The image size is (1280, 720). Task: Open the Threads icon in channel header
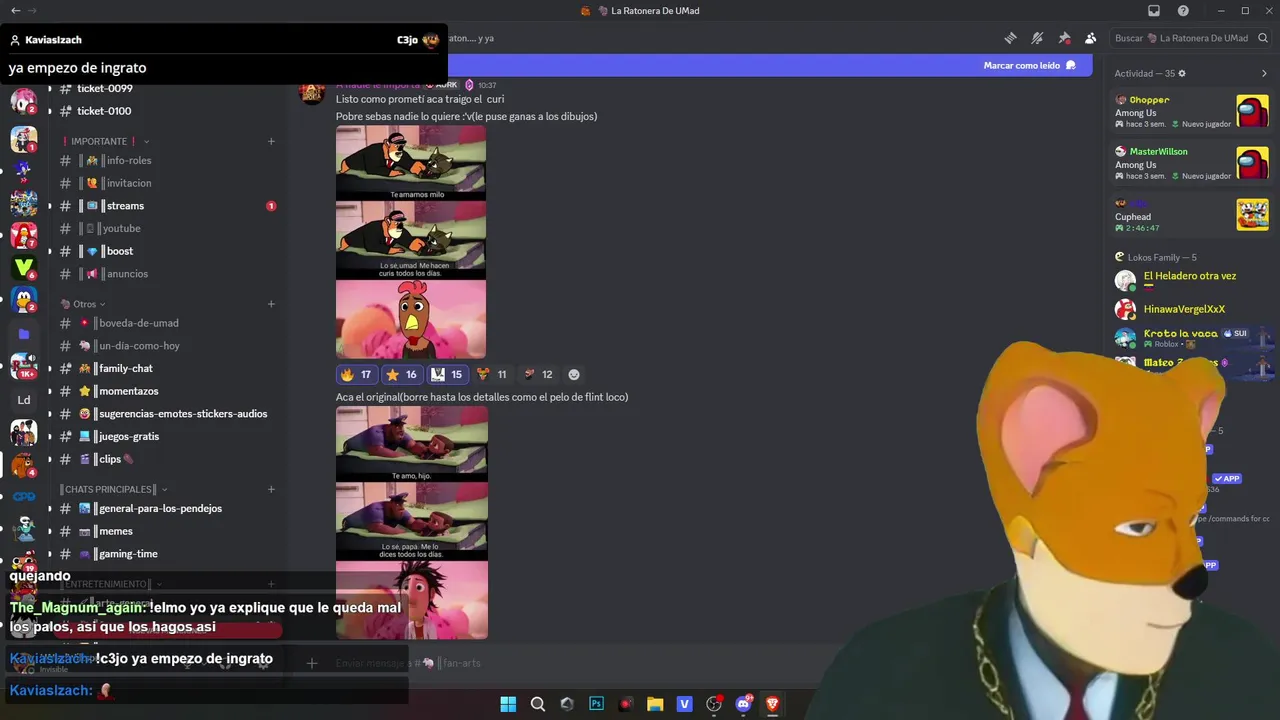[x=1011, y=38]
